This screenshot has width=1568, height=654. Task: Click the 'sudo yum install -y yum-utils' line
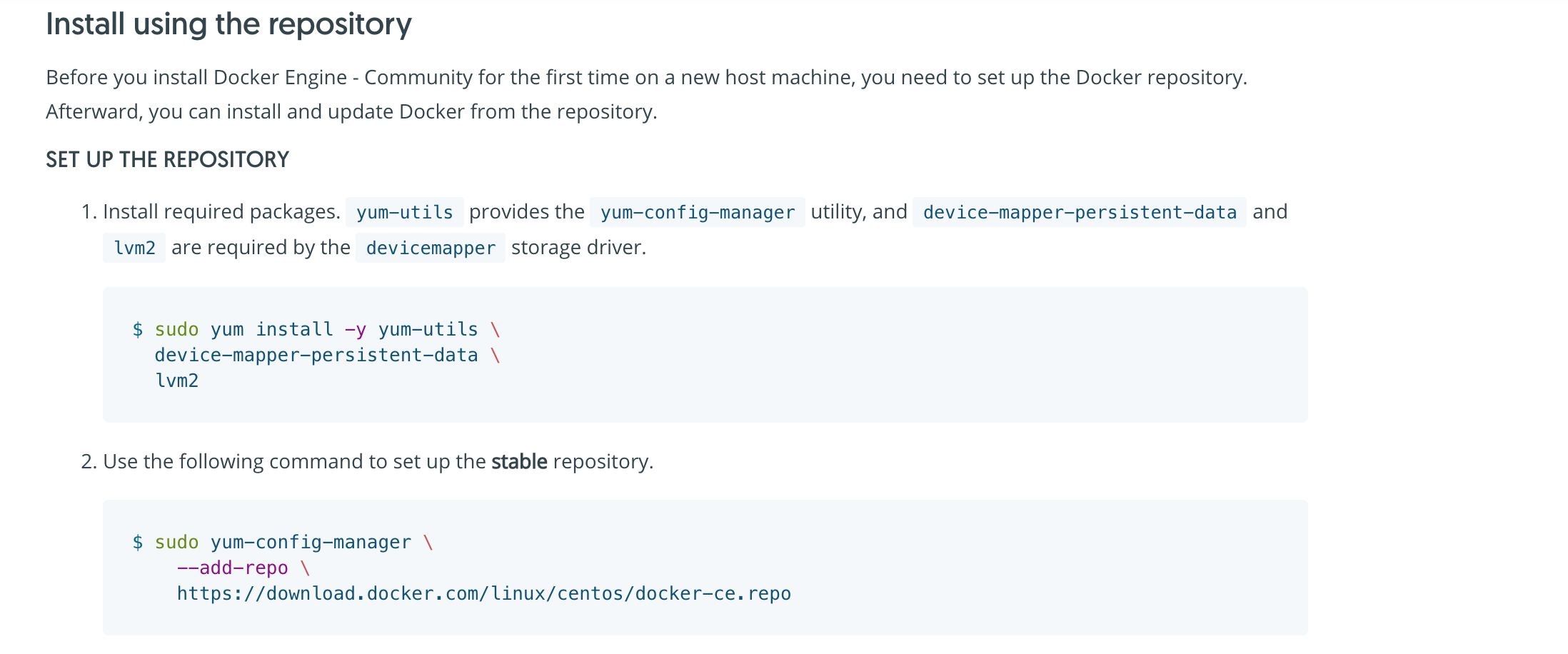tap(316, 329)
